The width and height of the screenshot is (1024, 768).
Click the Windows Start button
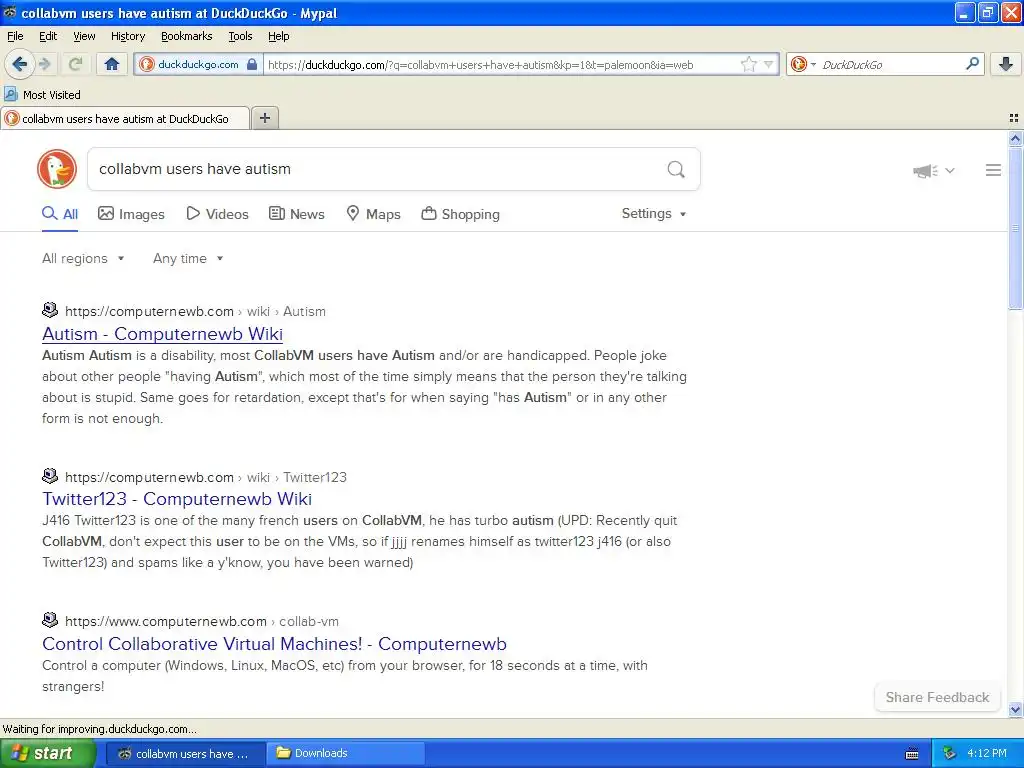pos(47,754)
